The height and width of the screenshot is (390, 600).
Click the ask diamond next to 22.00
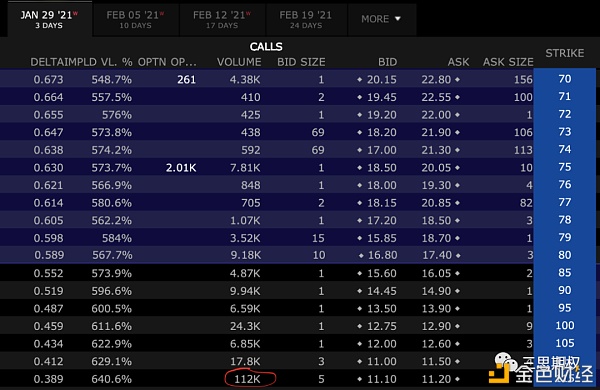(457, 115)
